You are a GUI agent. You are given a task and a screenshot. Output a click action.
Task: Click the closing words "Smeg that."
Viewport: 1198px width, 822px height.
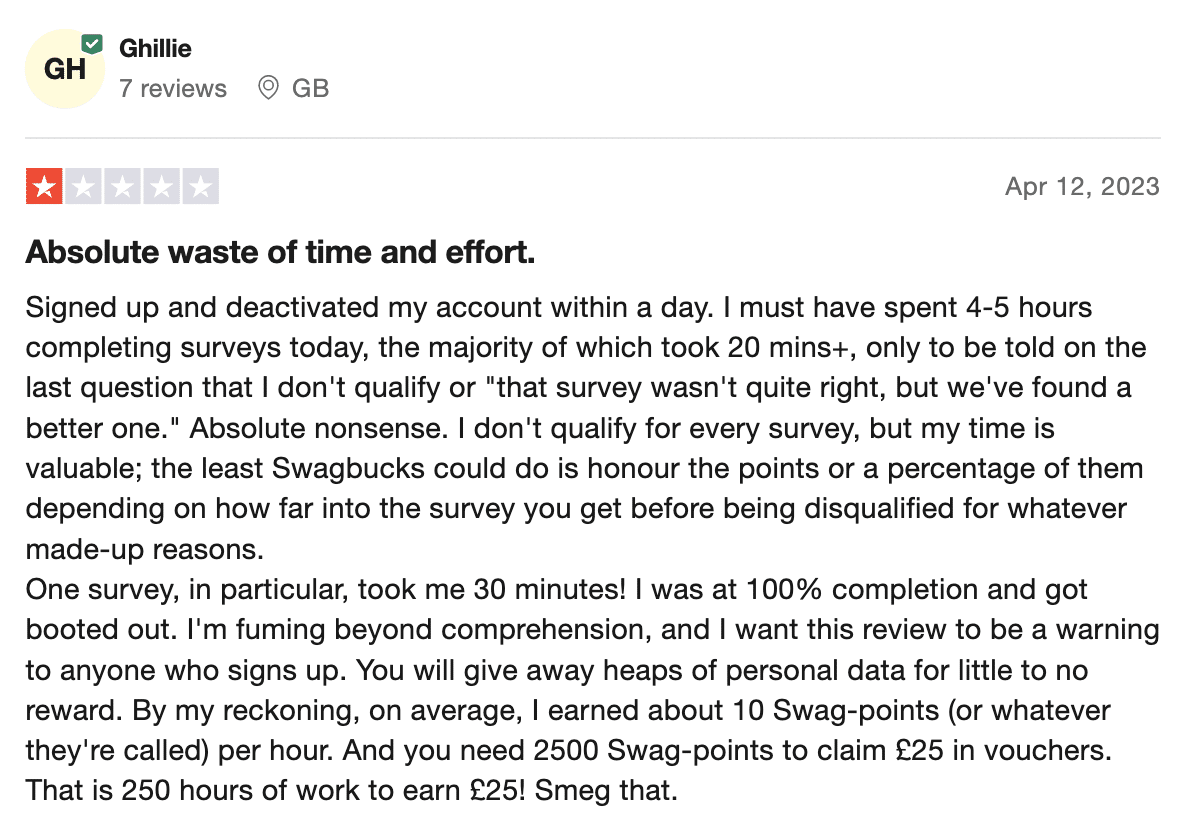point(606,791)
